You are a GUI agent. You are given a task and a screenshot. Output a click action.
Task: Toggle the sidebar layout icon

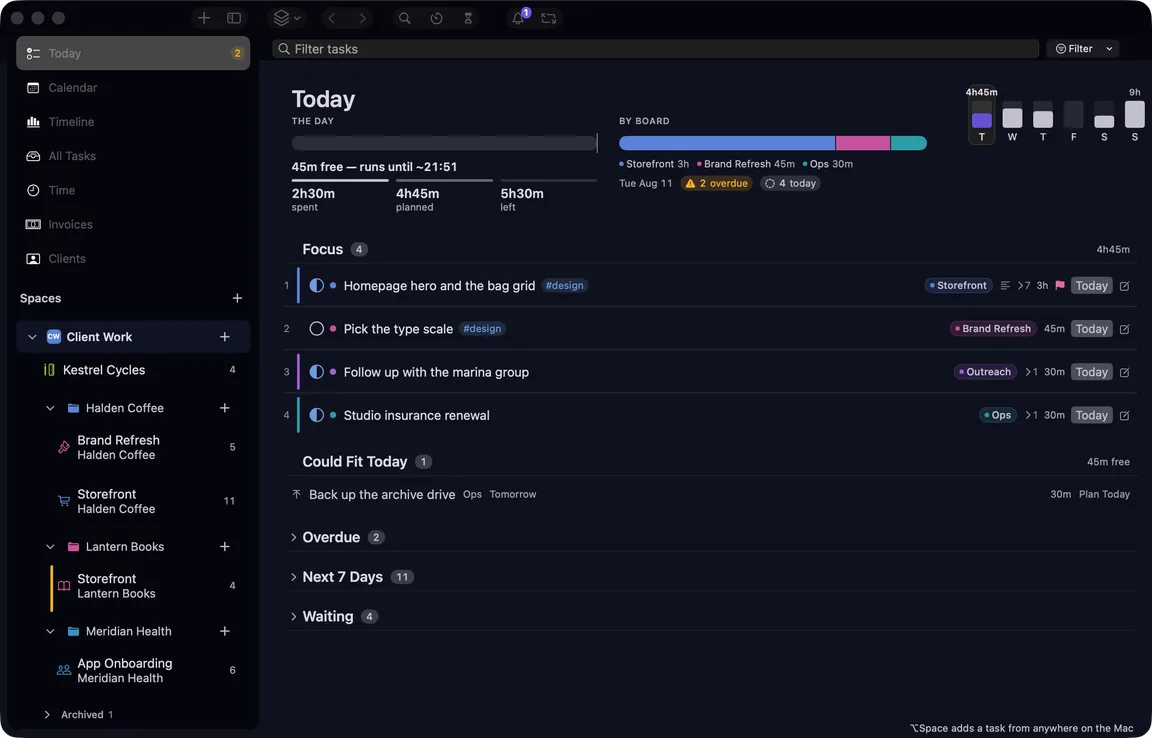click(234, 18)
